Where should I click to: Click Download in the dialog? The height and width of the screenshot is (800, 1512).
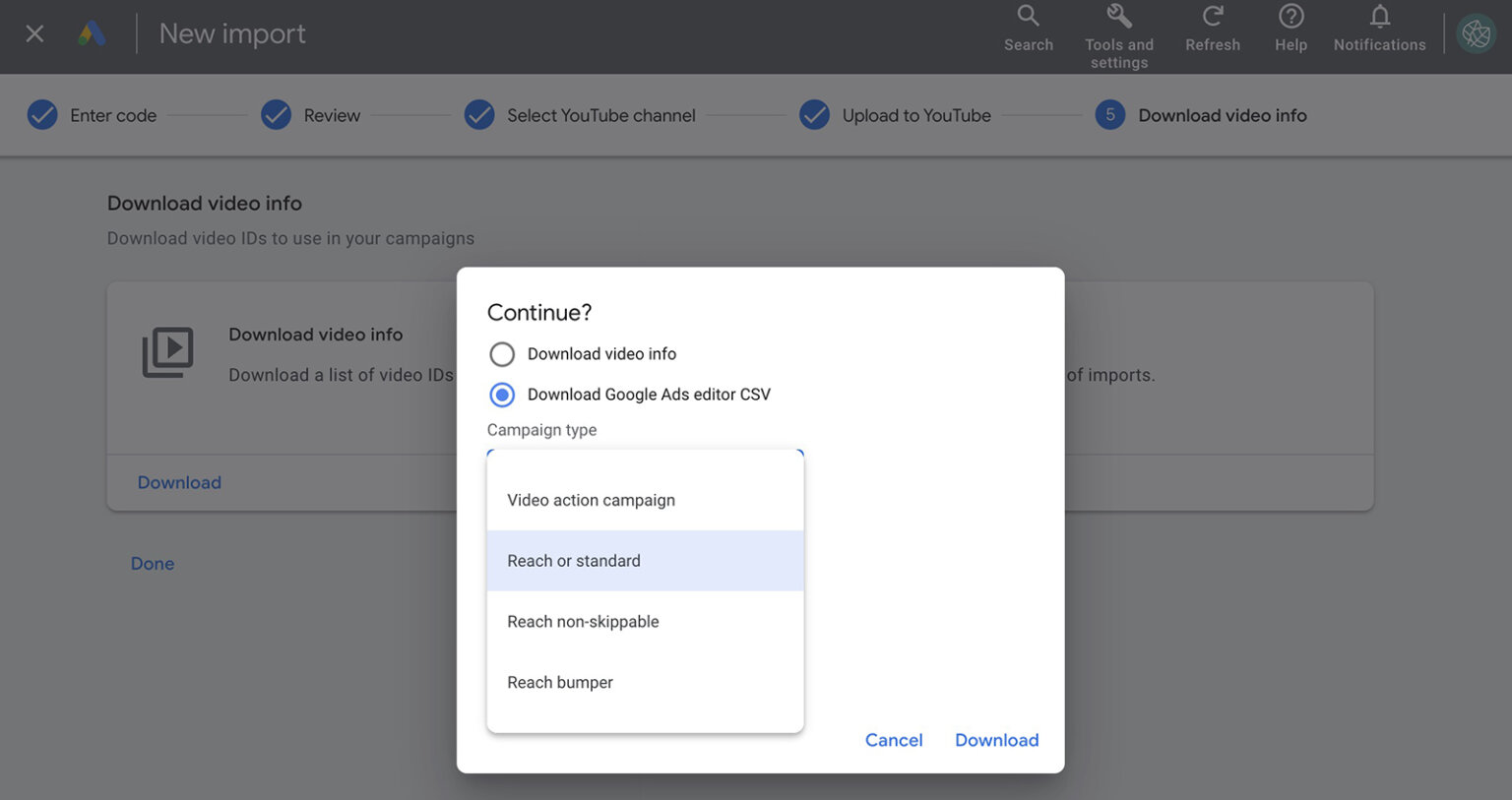pos(996,740)
